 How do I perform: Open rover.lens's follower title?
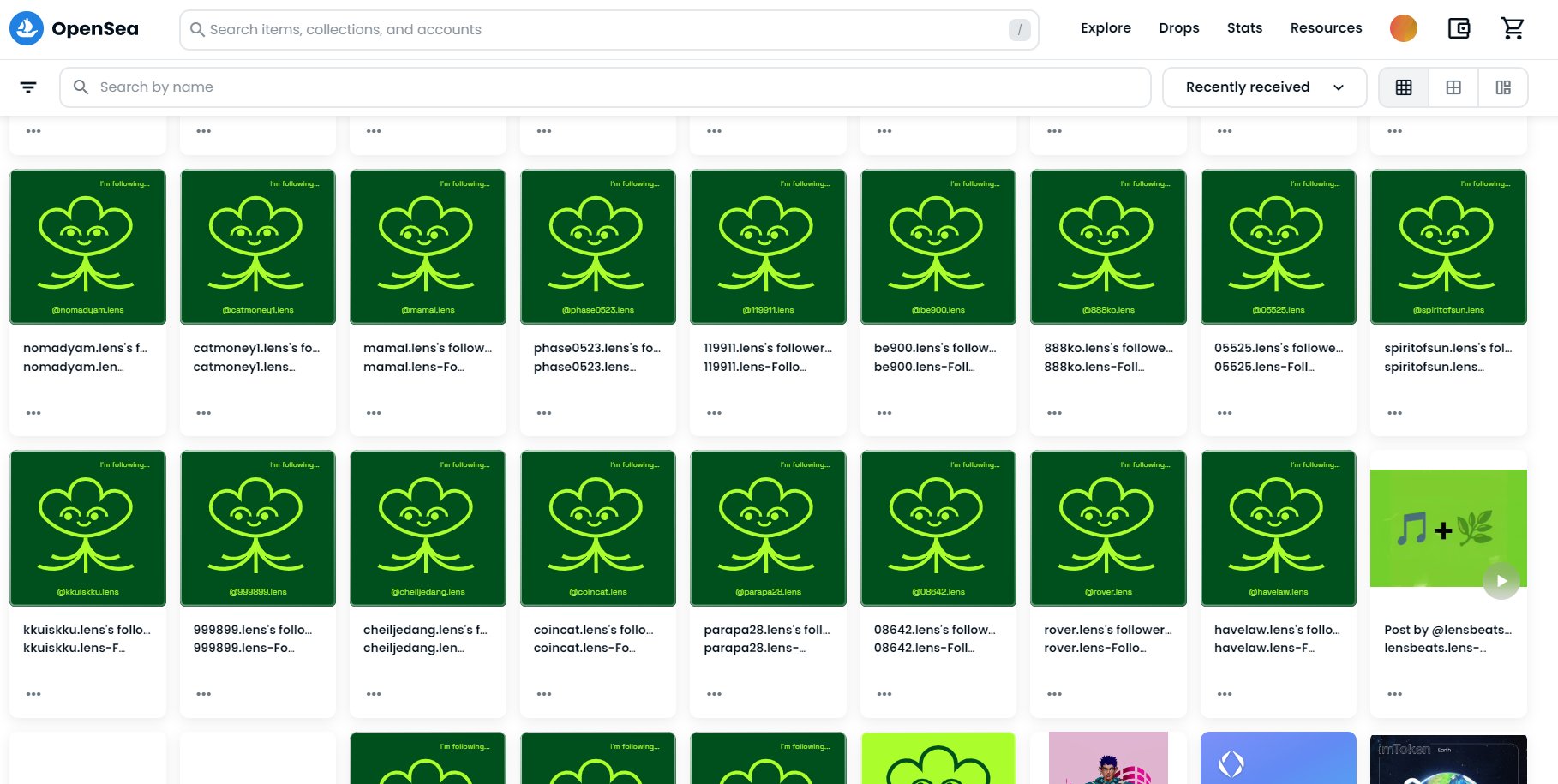click(x=1108, y=630)
